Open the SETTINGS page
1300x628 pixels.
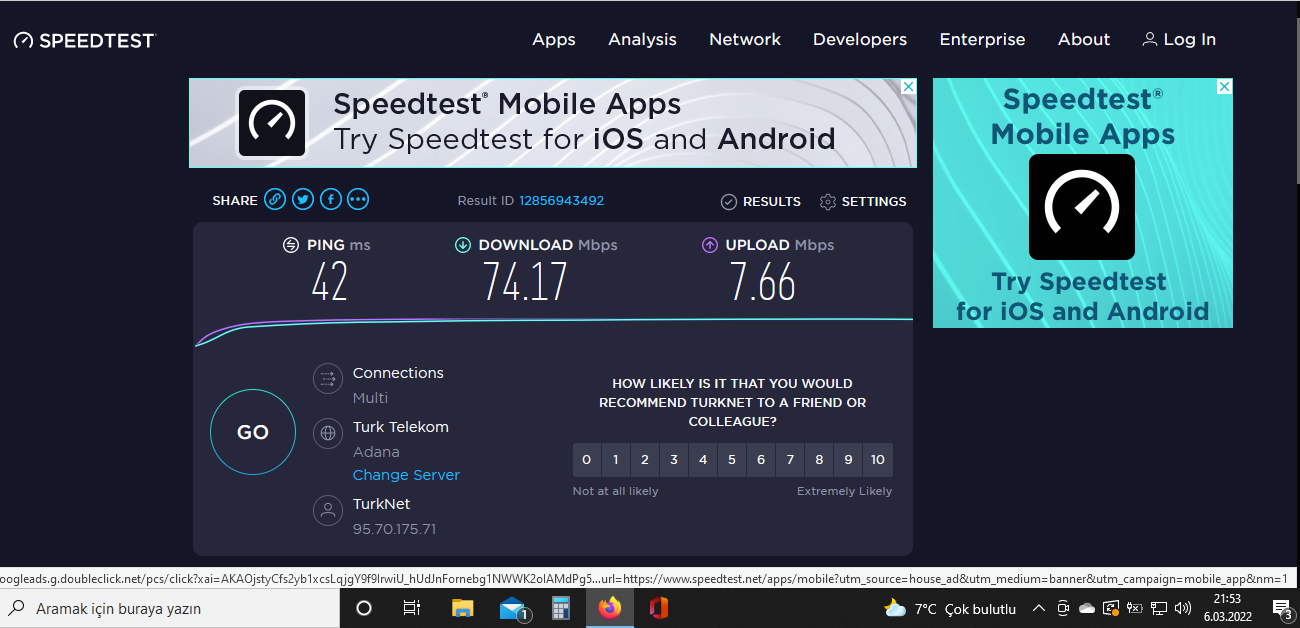[x=863, y=201]
